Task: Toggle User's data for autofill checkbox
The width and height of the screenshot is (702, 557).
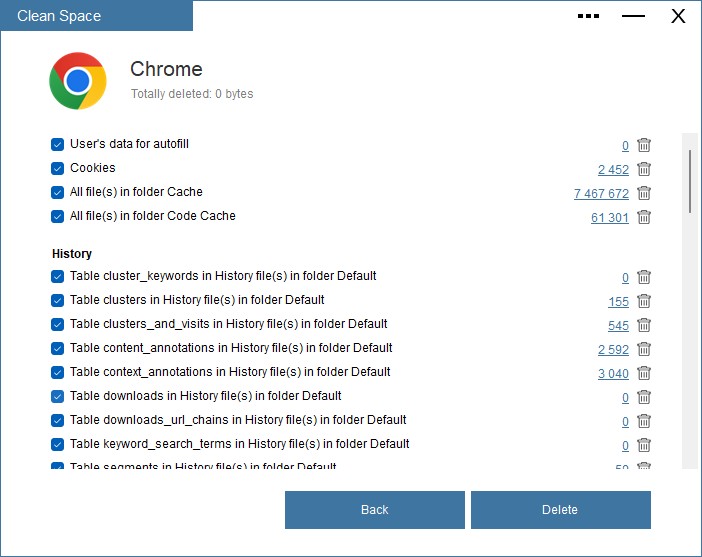Action: point(58,144)
